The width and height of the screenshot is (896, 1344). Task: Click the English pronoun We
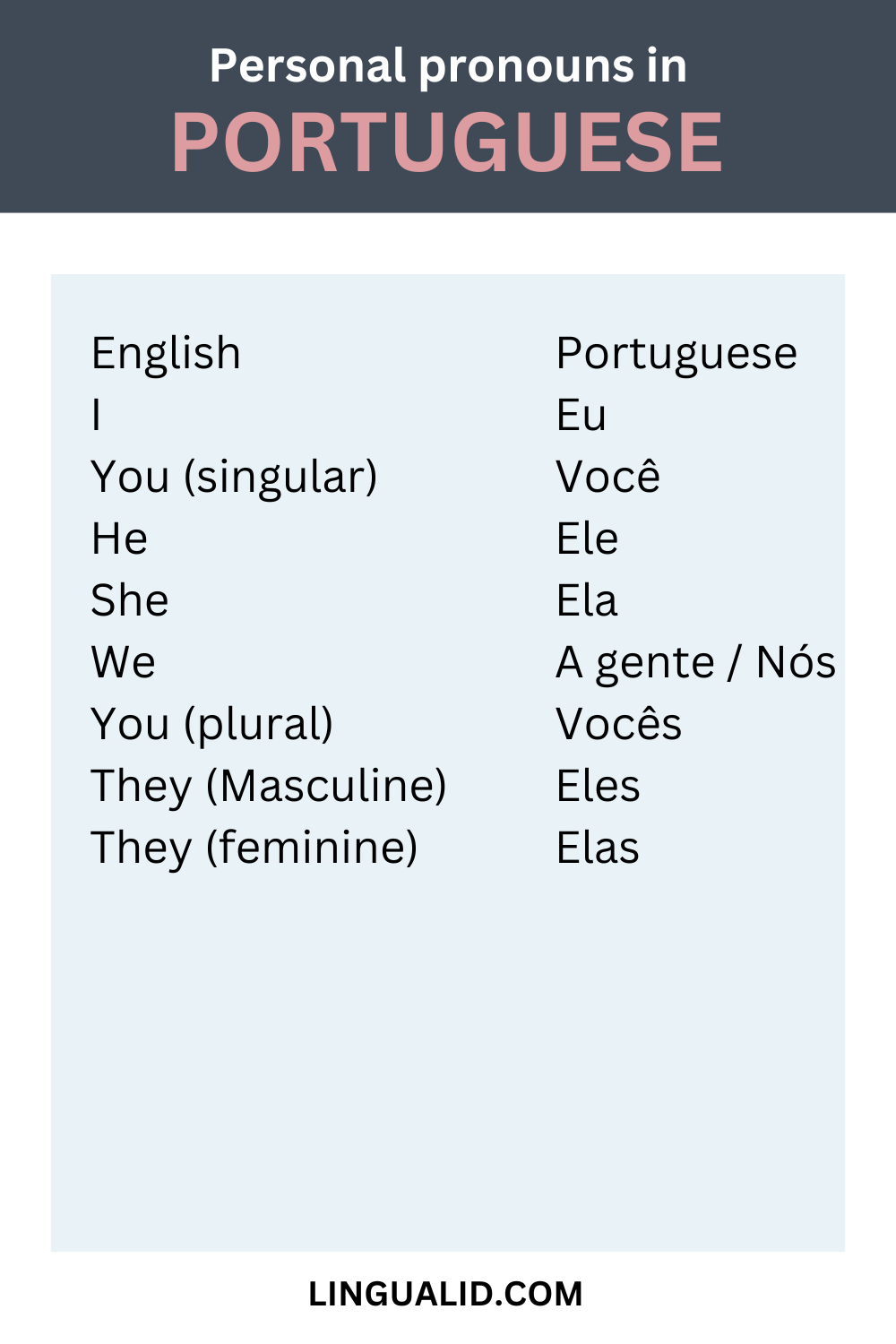pos(124,662)
